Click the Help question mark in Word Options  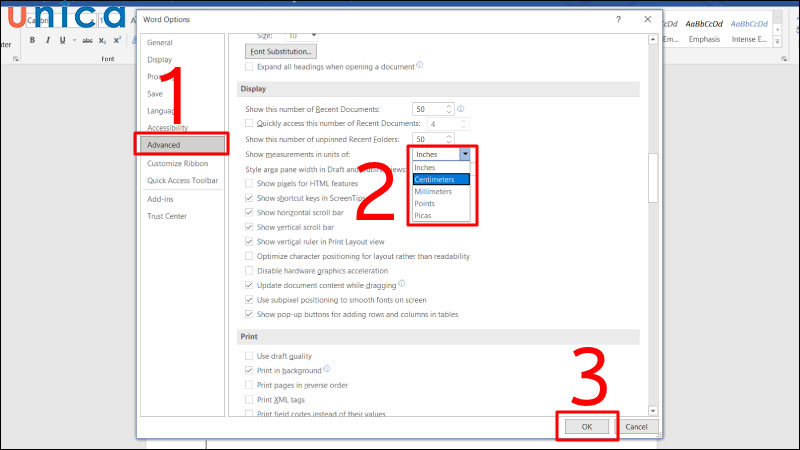click(618, 20)
